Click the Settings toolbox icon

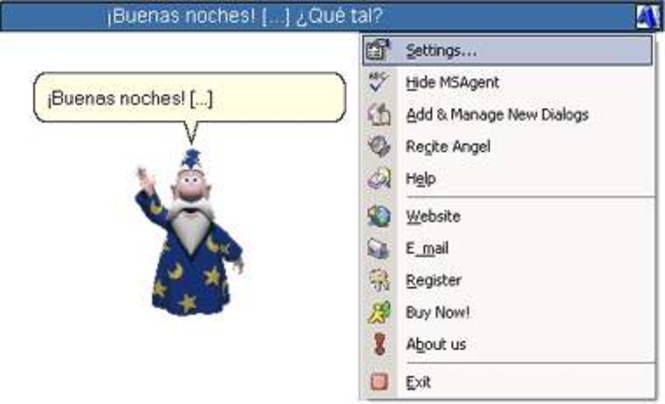[x=378, y=50]
